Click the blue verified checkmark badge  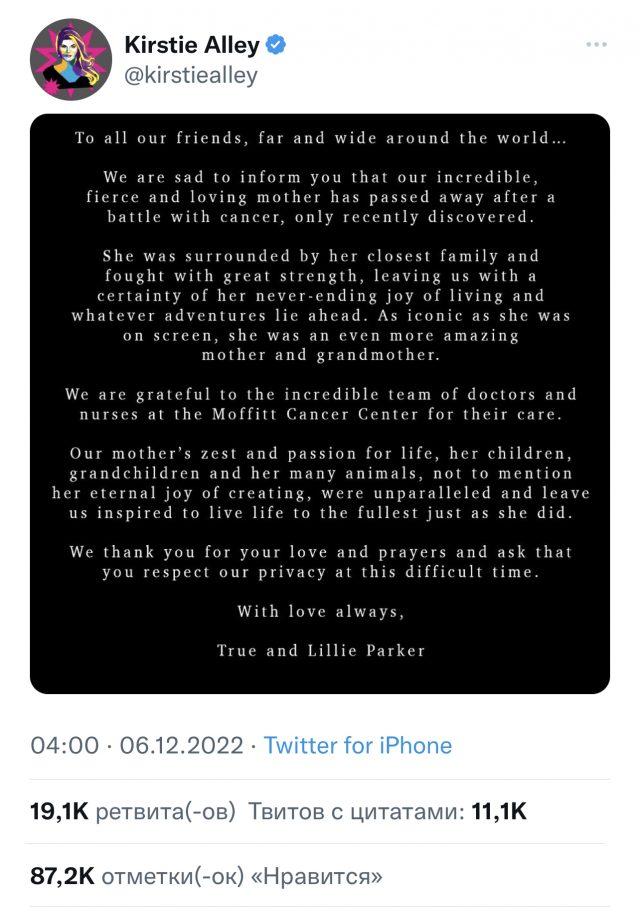(276, 45)
